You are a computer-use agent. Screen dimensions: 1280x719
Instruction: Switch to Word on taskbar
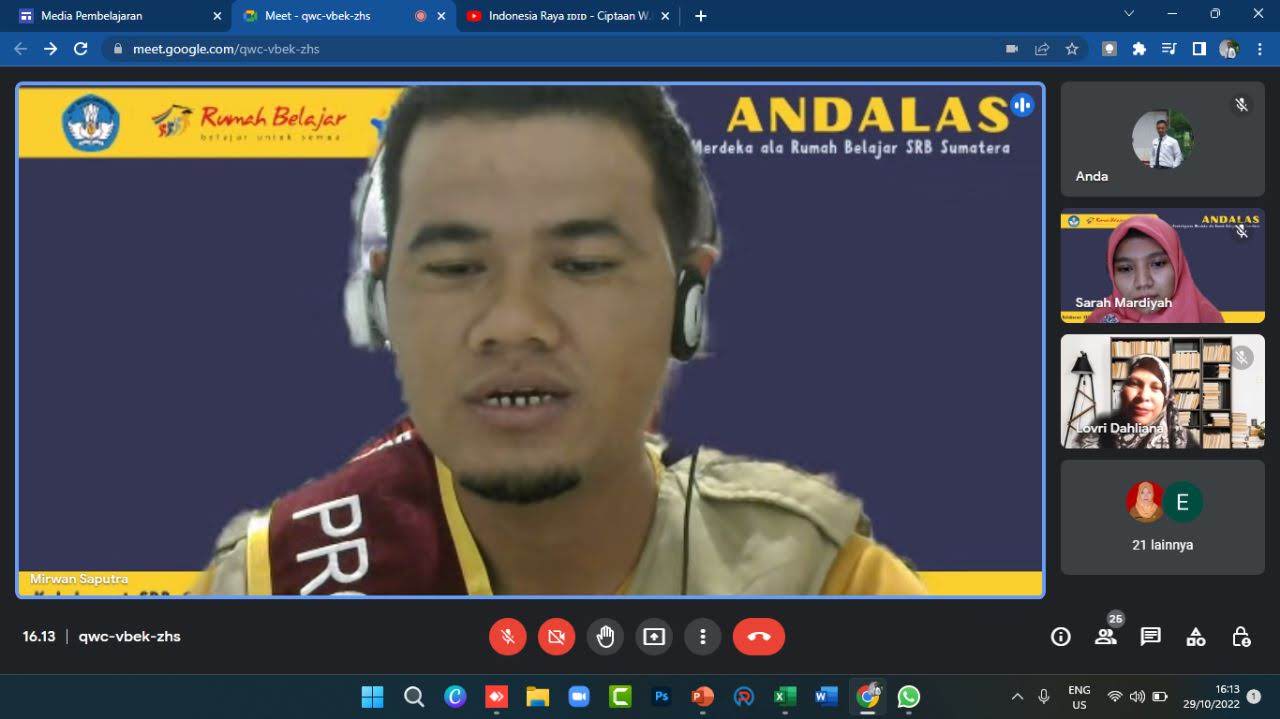pyautogui.click(x=826, y=696)
